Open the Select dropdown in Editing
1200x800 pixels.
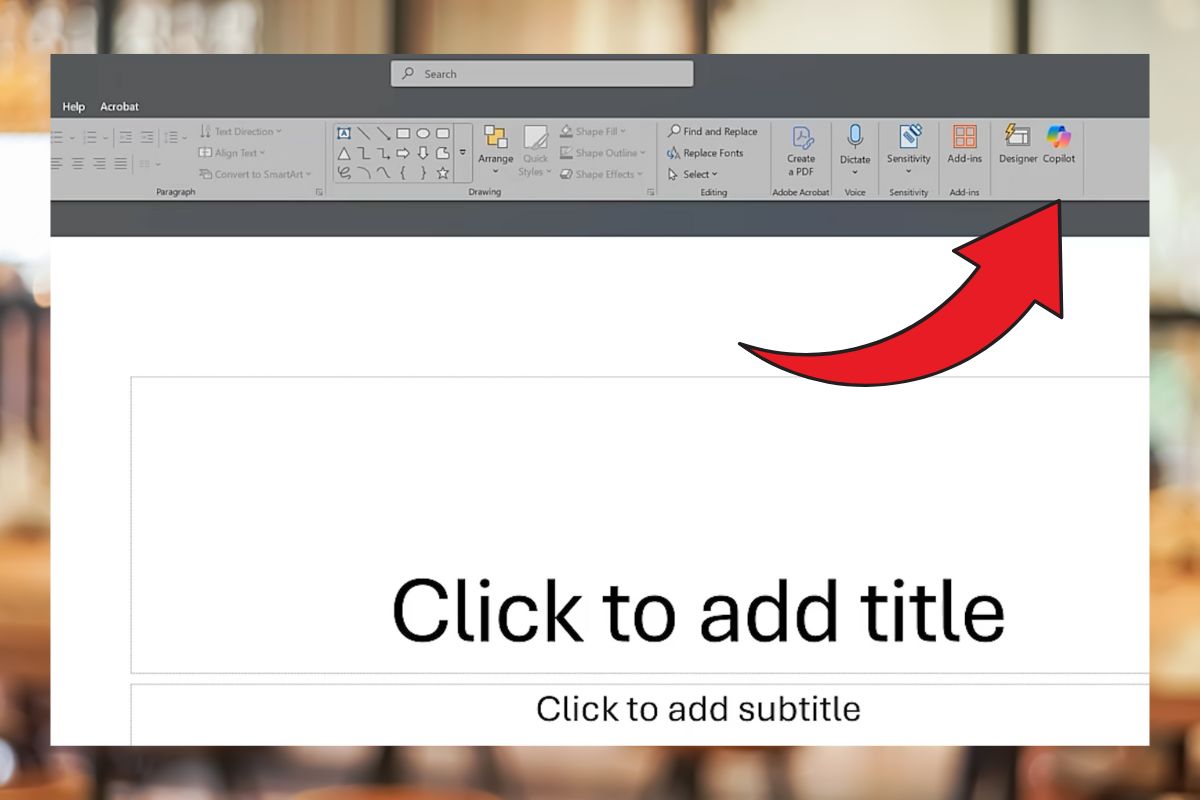pos(693,174)
